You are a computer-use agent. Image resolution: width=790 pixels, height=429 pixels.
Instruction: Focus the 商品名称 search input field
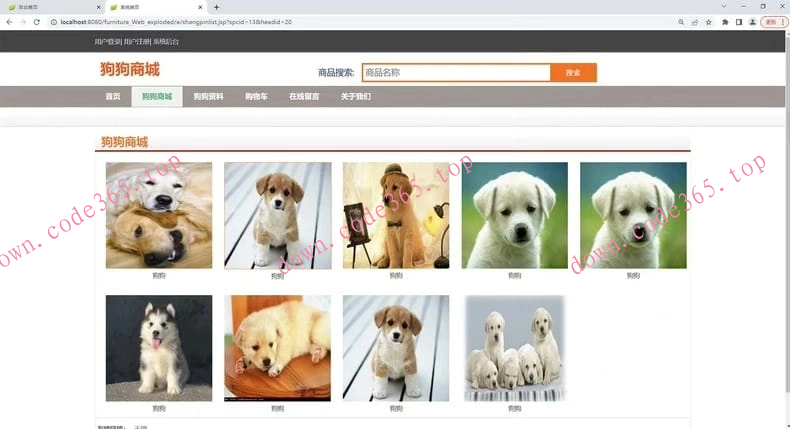point(456,73)
